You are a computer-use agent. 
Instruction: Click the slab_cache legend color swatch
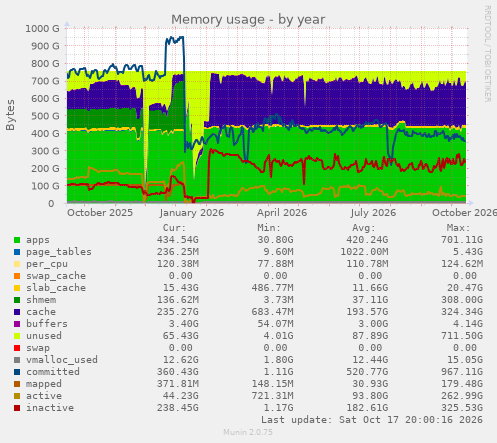pos(17,288)
